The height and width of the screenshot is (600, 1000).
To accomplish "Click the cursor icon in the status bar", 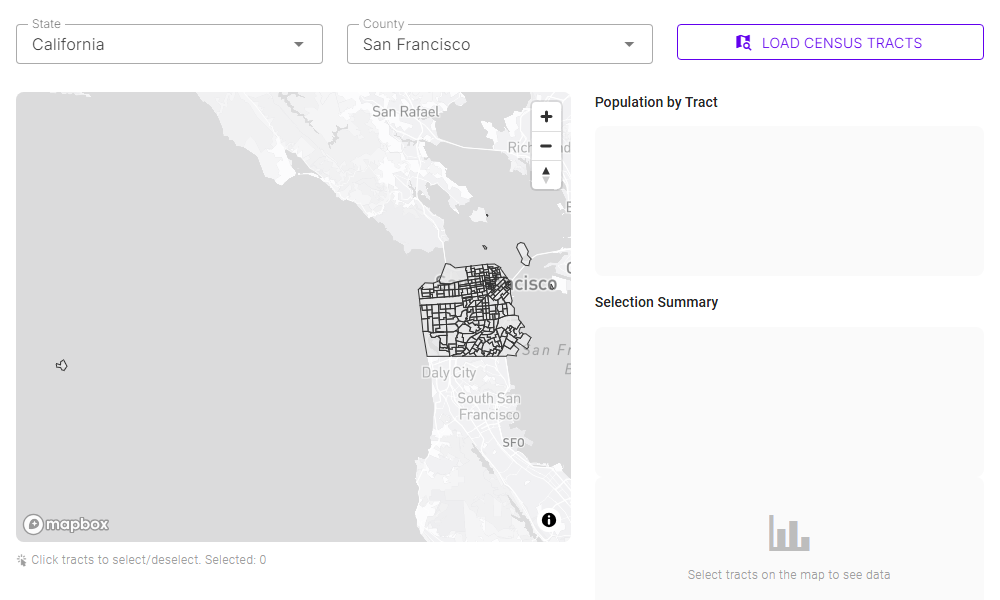I will [x=20, y=560].
